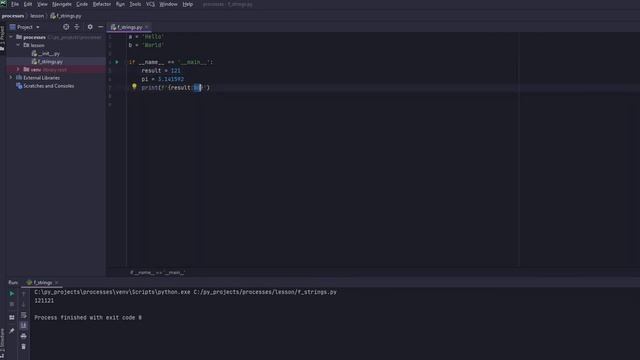
Task: Click the yellow lightbulb intention icon
Action: coord(134,87)
